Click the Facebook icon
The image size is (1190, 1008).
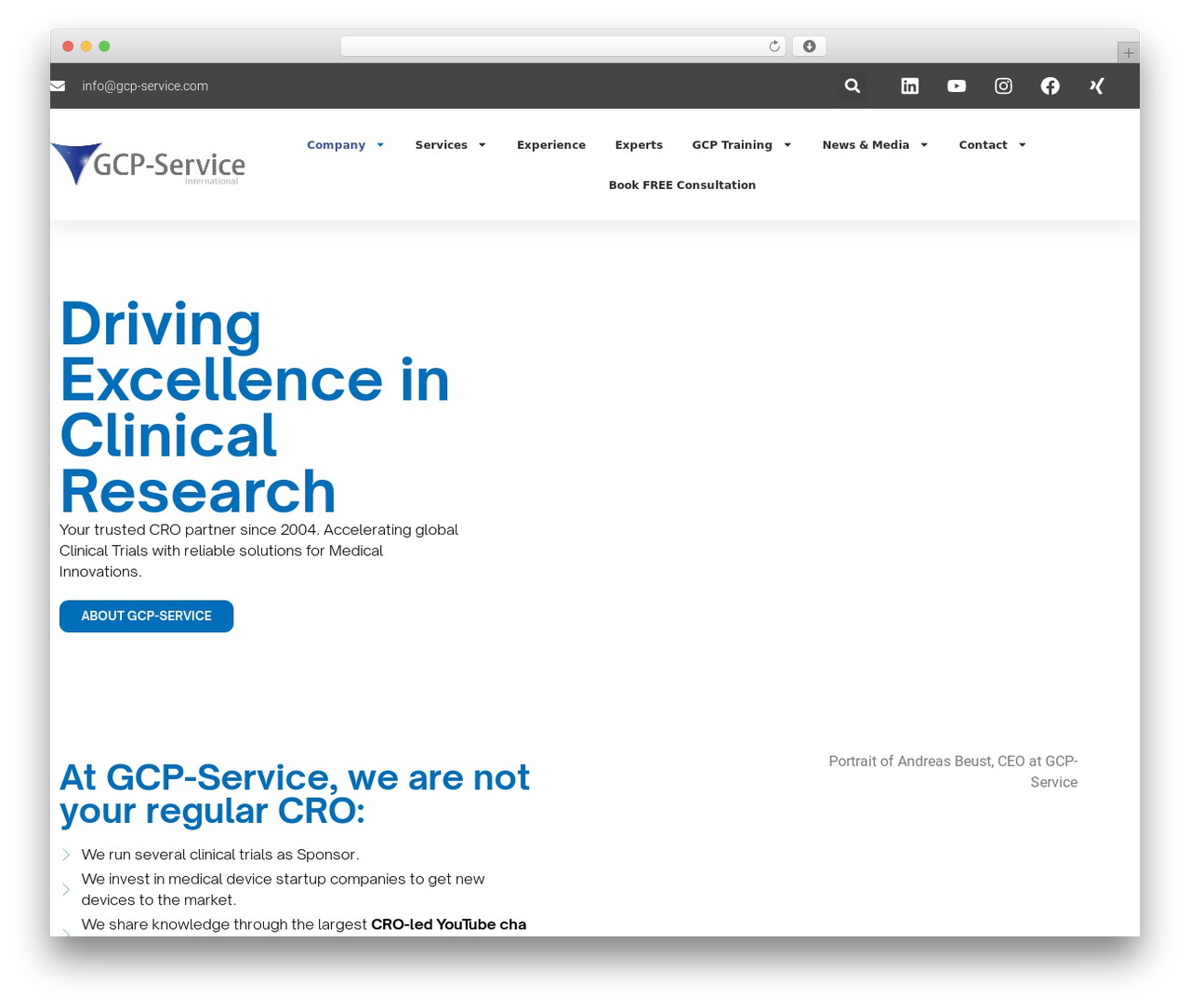click(x=1051, y=86)
